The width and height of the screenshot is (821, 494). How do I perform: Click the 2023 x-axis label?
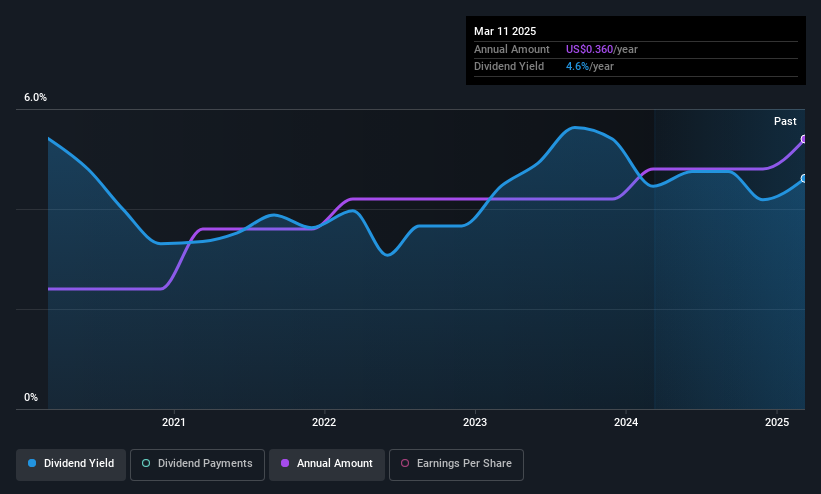point(475,422)
